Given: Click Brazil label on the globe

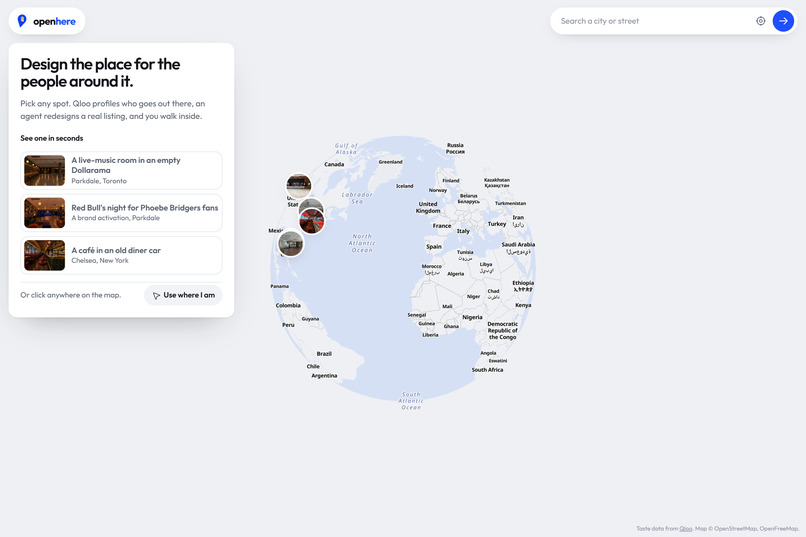Looking at the screenshot, I should 324,354.
